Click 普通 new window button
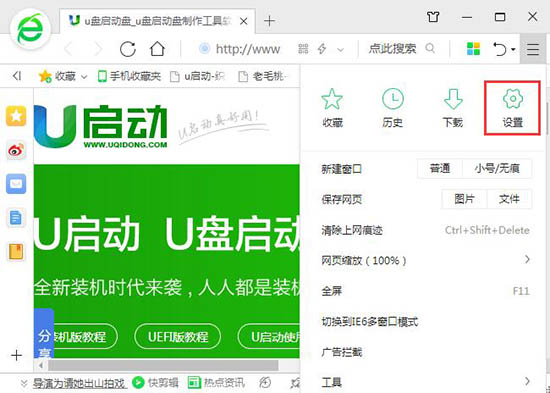The height and width of the screenshot is (393, 550). pos(440,169)
